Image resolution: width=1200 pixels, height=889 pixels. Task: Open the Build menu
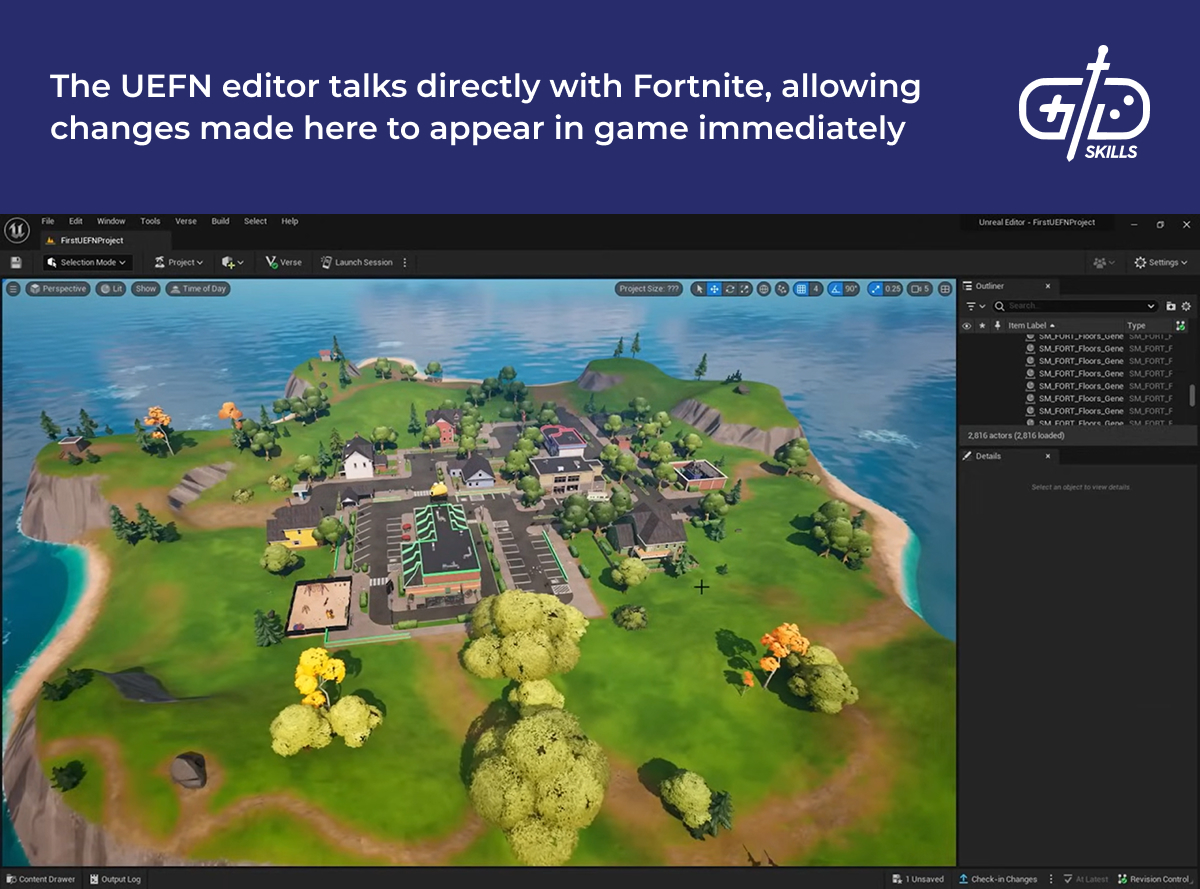[x=220, y=221]
